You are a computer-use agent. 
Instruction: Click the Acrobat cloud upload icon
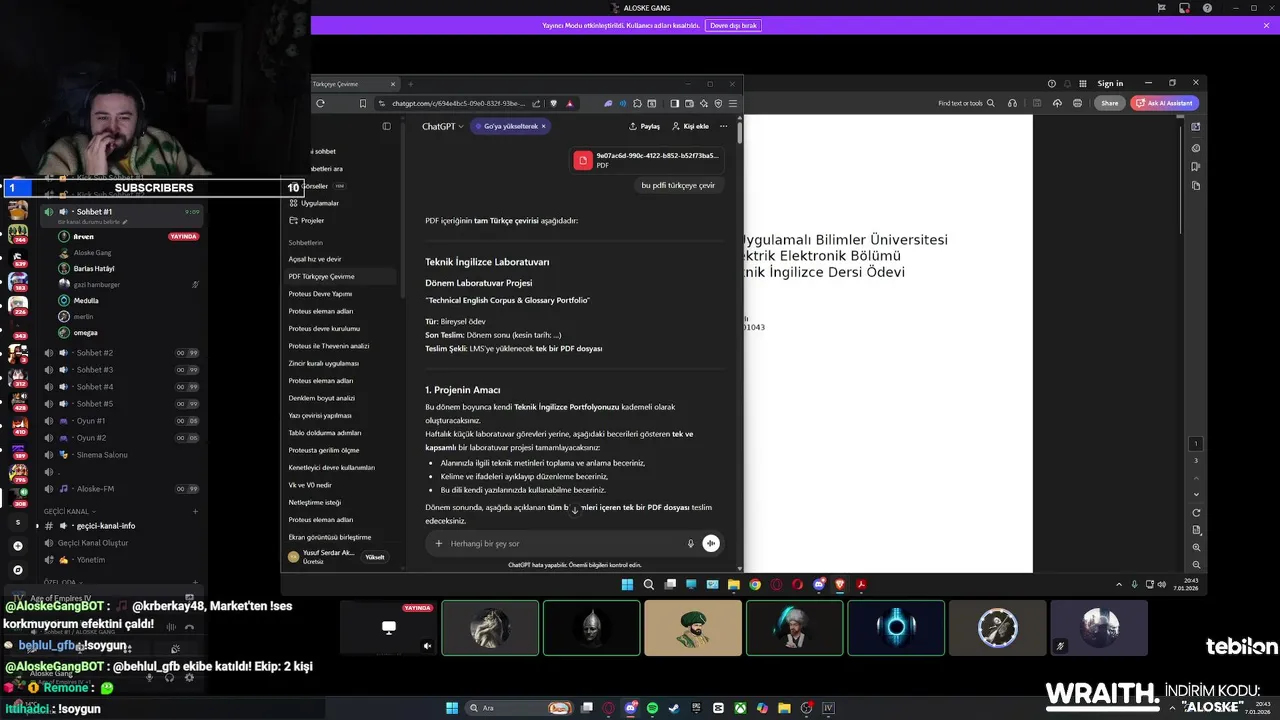1056,103
